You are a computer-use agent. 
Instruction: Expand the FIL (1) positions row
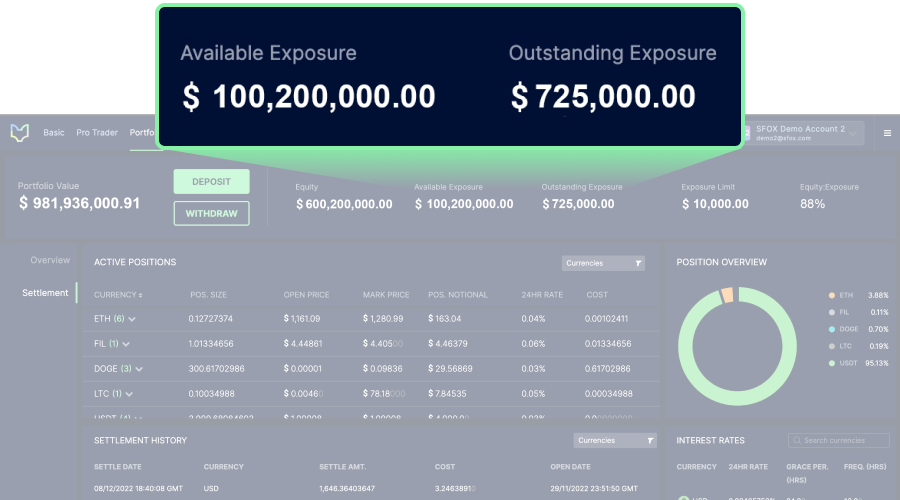pos(126,344)
